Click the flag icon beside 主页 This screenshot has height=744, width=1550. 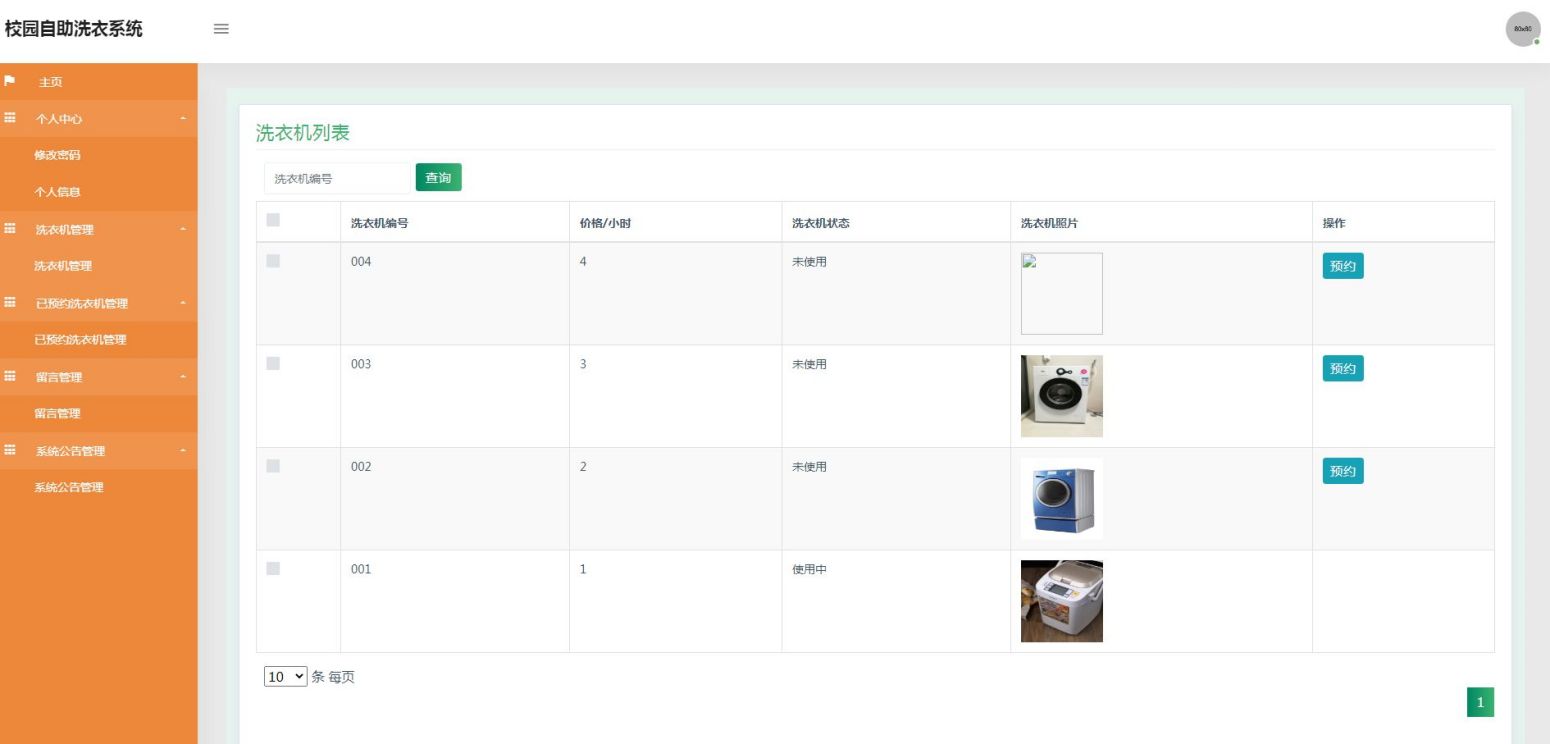10,81
